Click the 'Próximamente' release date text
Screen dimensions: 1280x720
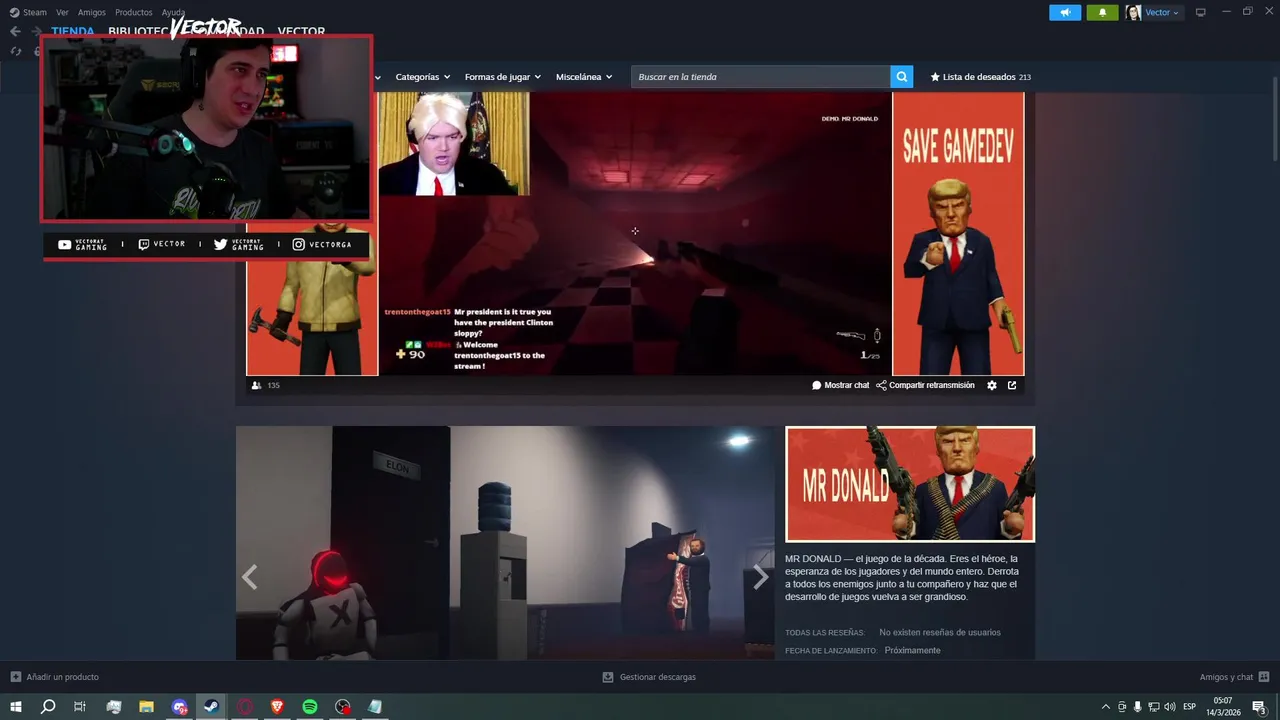point(912,651)
